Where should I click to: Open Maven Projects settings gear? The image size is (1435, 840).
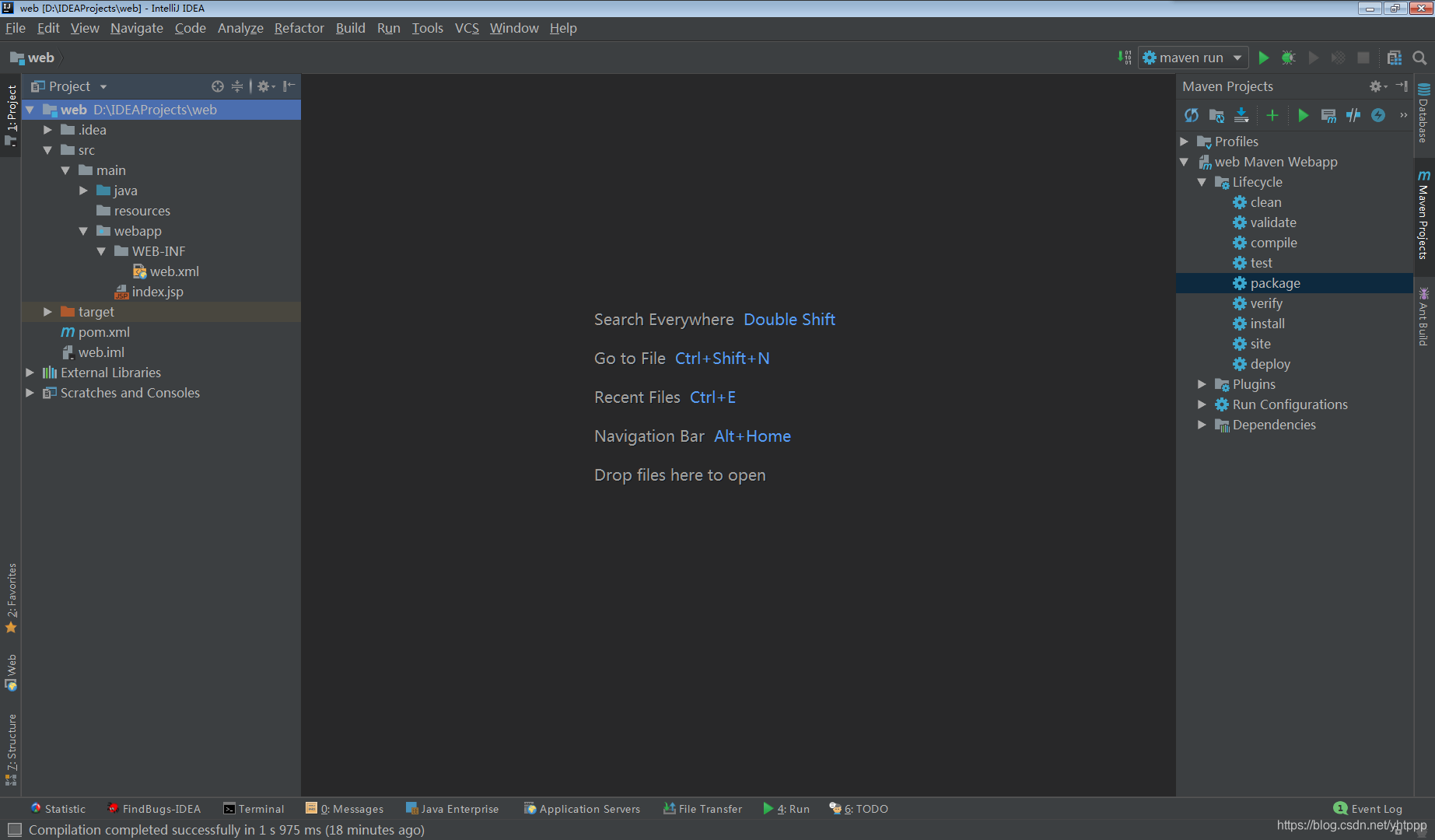point(1377,86)
